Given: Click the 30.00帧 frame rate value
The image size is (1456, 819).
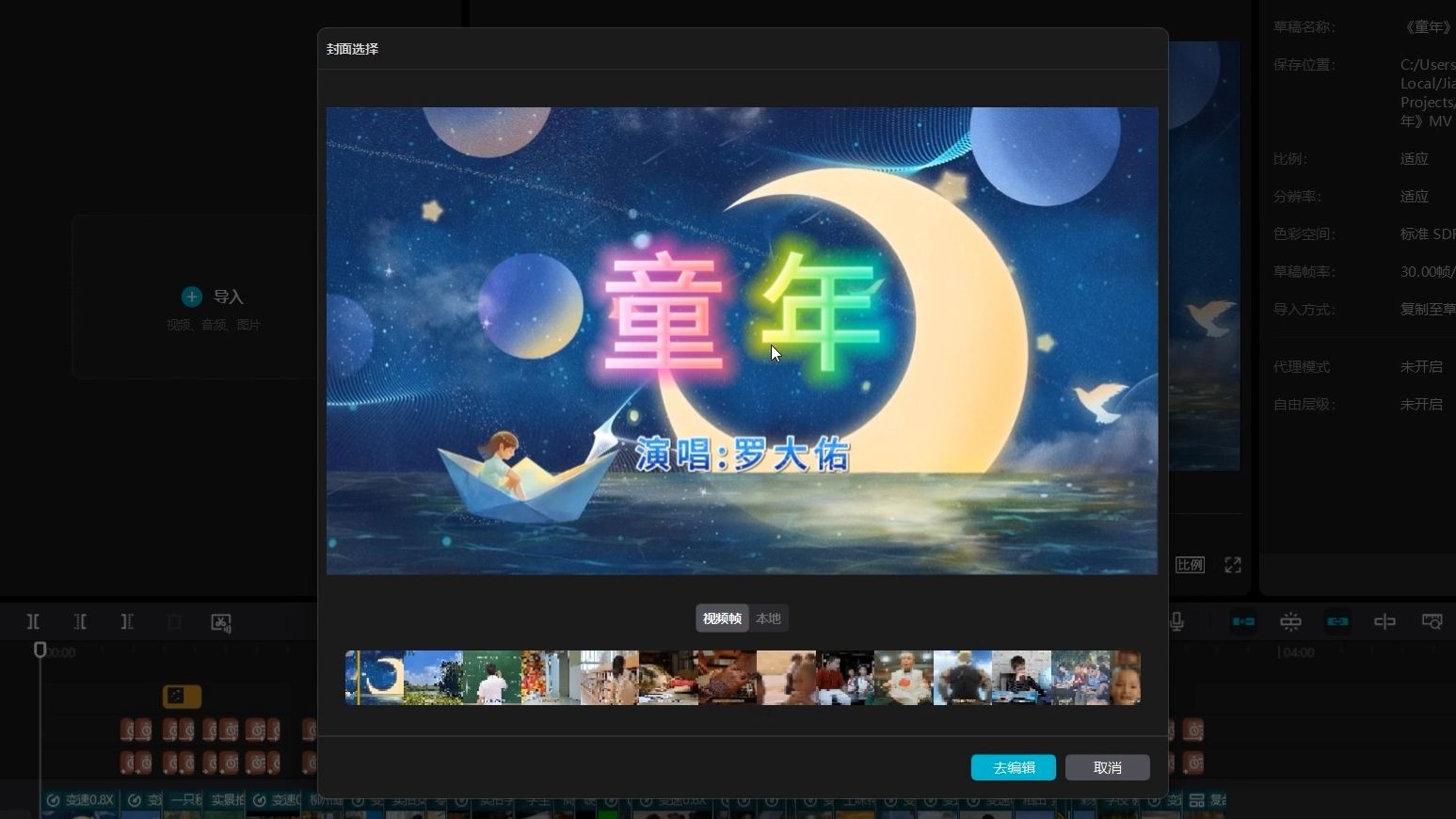Looking at the screenshot, I should point(1428,272).
